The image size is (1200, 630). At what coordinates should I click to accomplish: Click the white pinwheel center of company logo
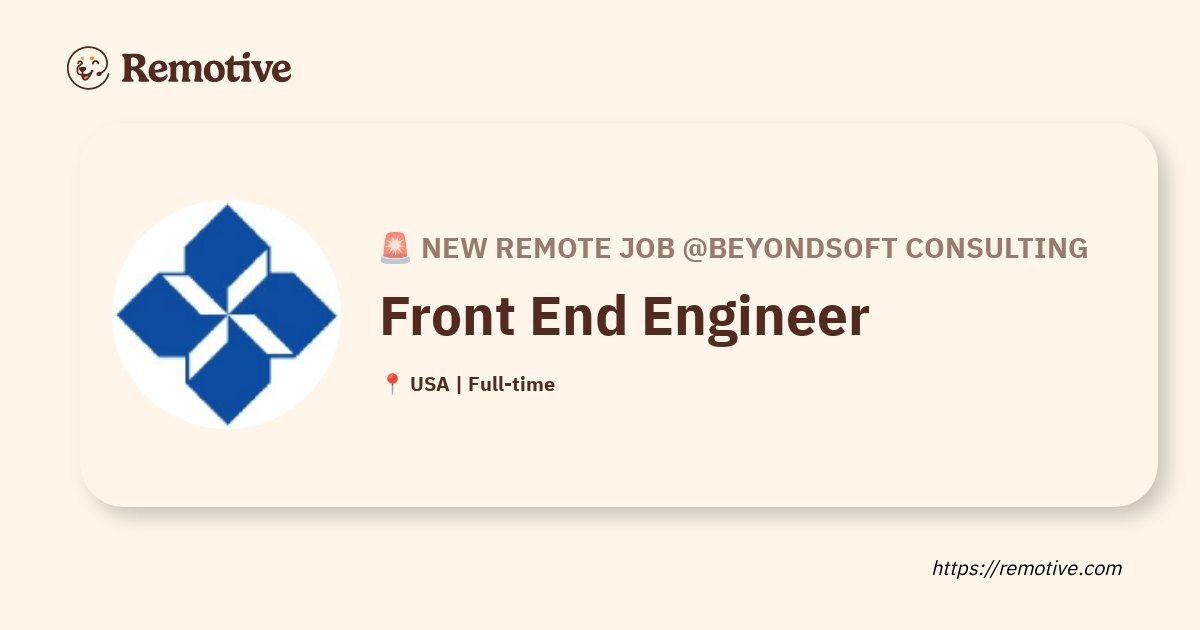[x=227, y=315]
